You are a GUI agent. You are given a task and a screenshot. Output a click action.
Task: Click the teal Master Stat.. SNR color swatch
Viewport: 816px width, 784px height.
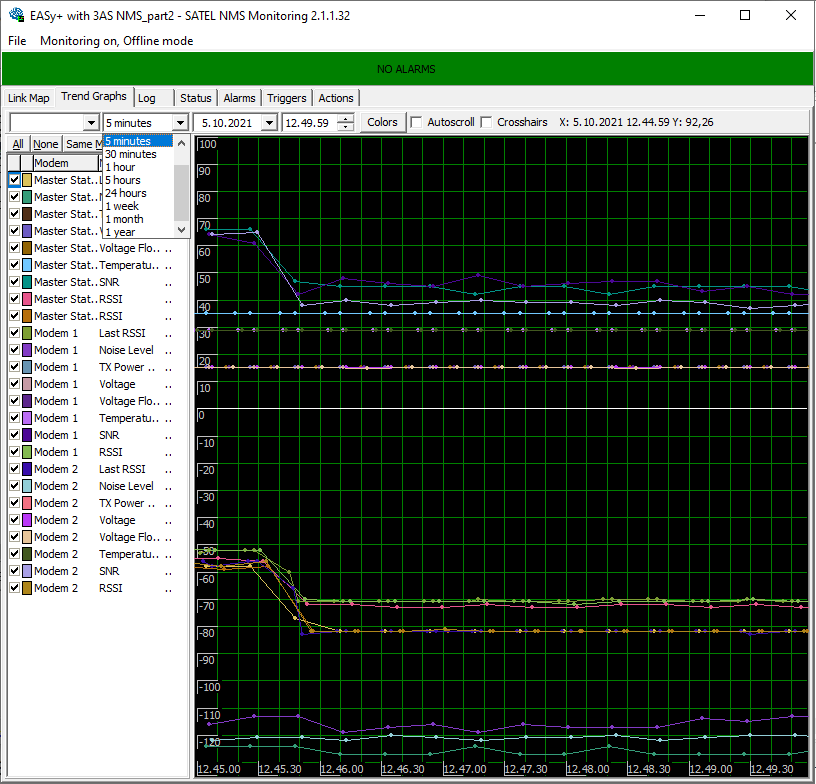point(27,282)
